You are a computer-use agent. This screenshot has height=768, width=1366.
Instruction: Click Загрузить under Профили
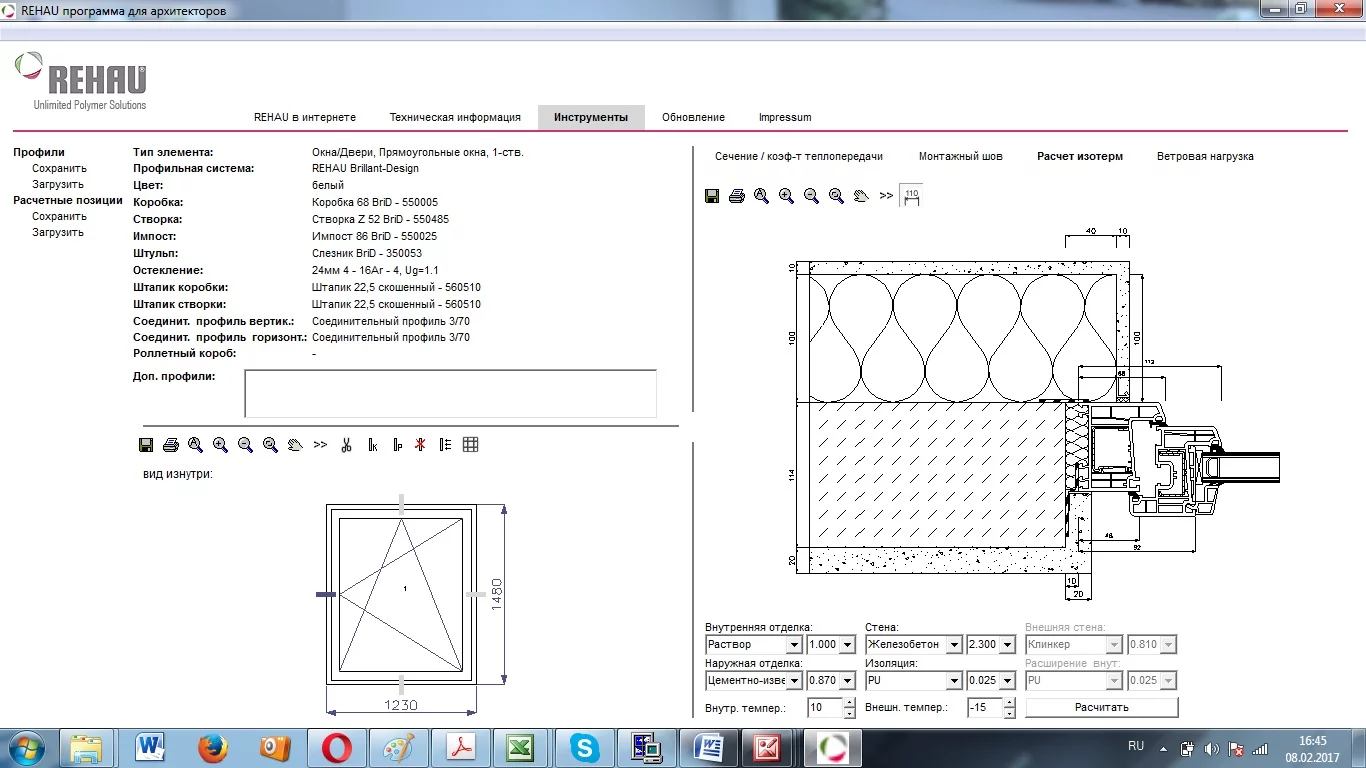coord(58,184)
